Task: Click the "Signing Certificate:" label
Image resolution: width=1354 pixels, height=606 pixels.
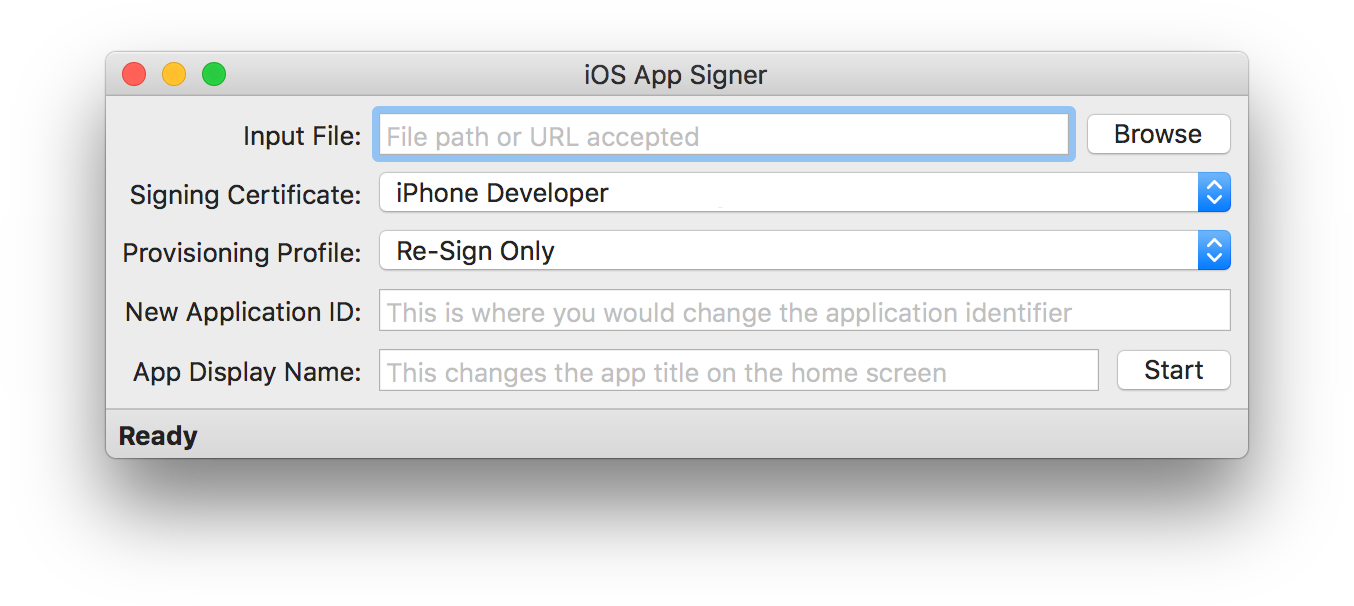Action: (x=245, y=195)
